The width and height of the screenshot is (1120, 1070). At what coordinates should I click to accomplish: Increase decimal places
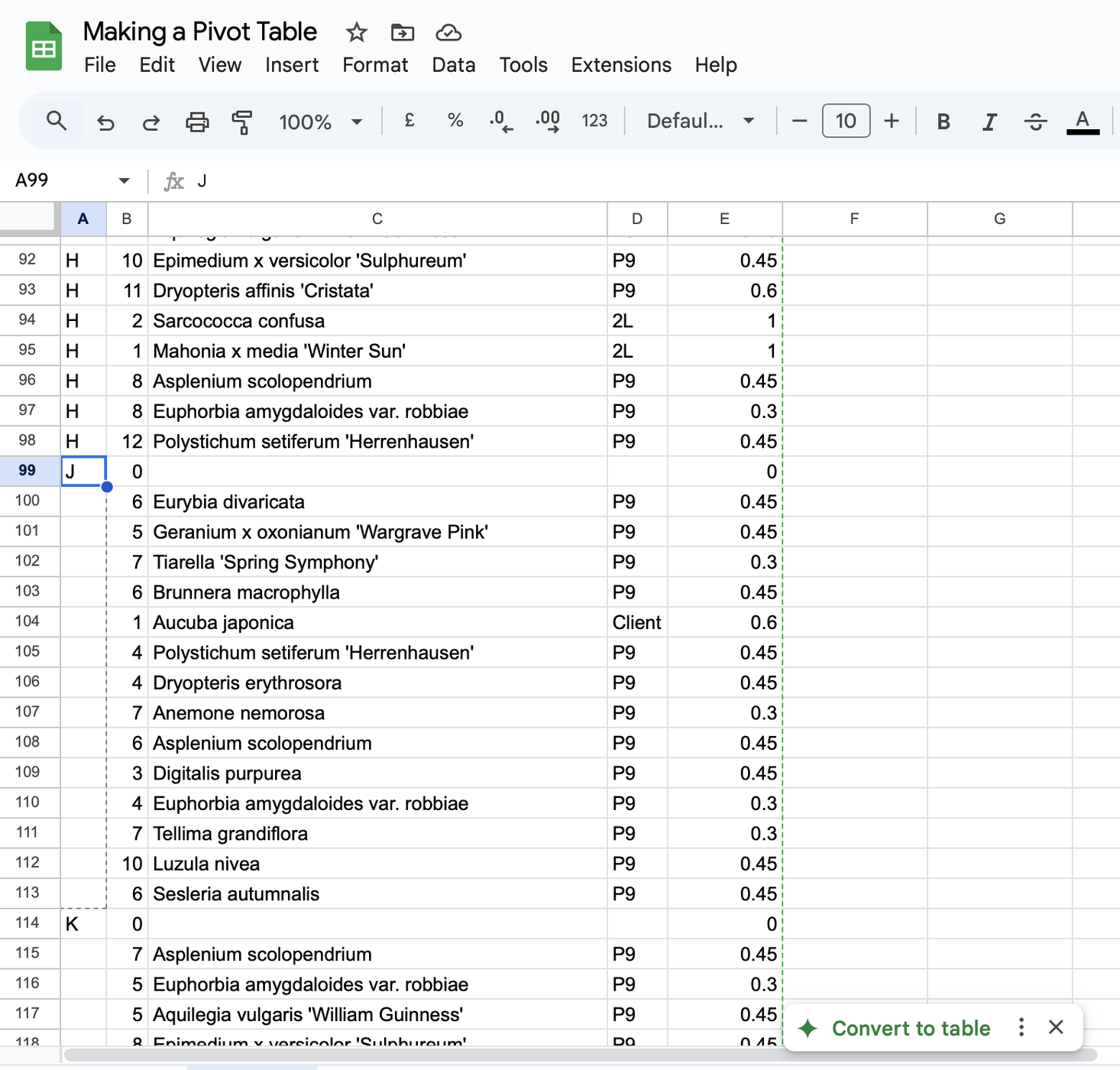click(547, 121)
